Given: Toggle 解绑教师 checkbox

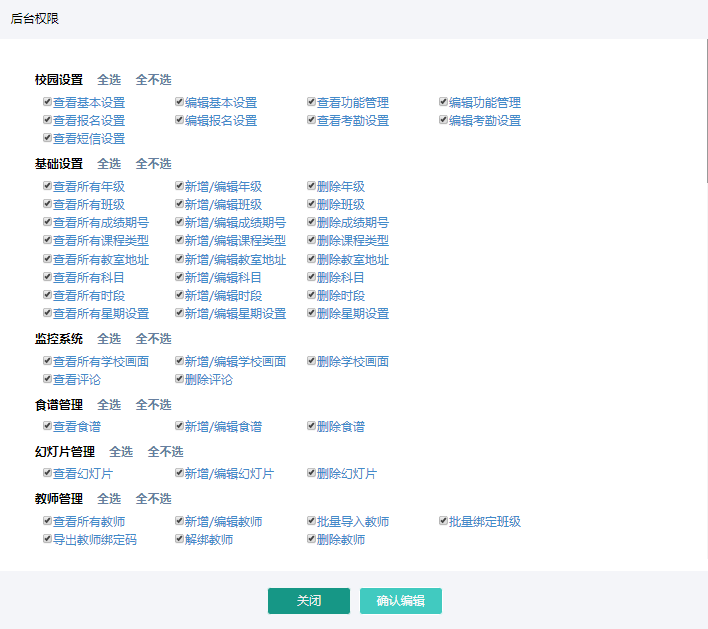Looking at the screenshot, I should tap(179, 539).
